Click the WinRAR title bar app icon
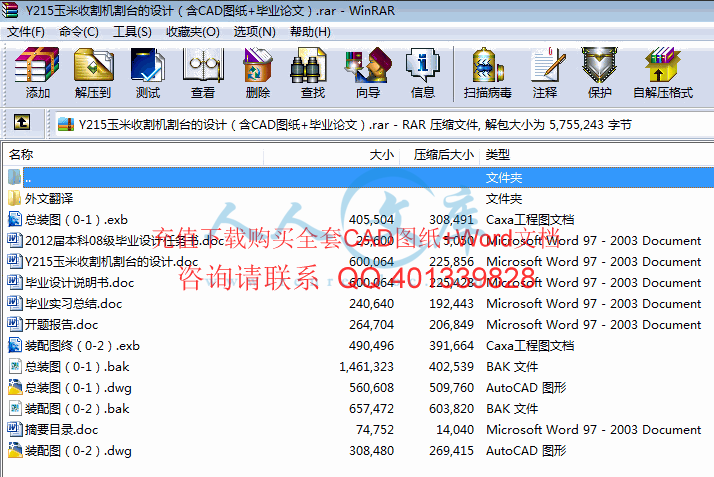The image size is (714, 477). tap(10, 10)
